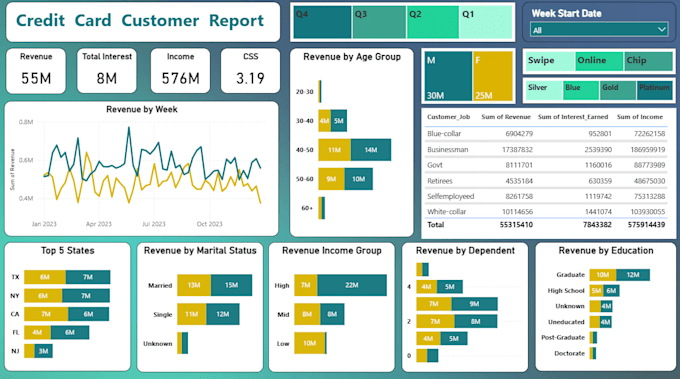
Task: Select the Q4 quarter slicer tile
Action: pyautogui.click(x=322, y=23)
